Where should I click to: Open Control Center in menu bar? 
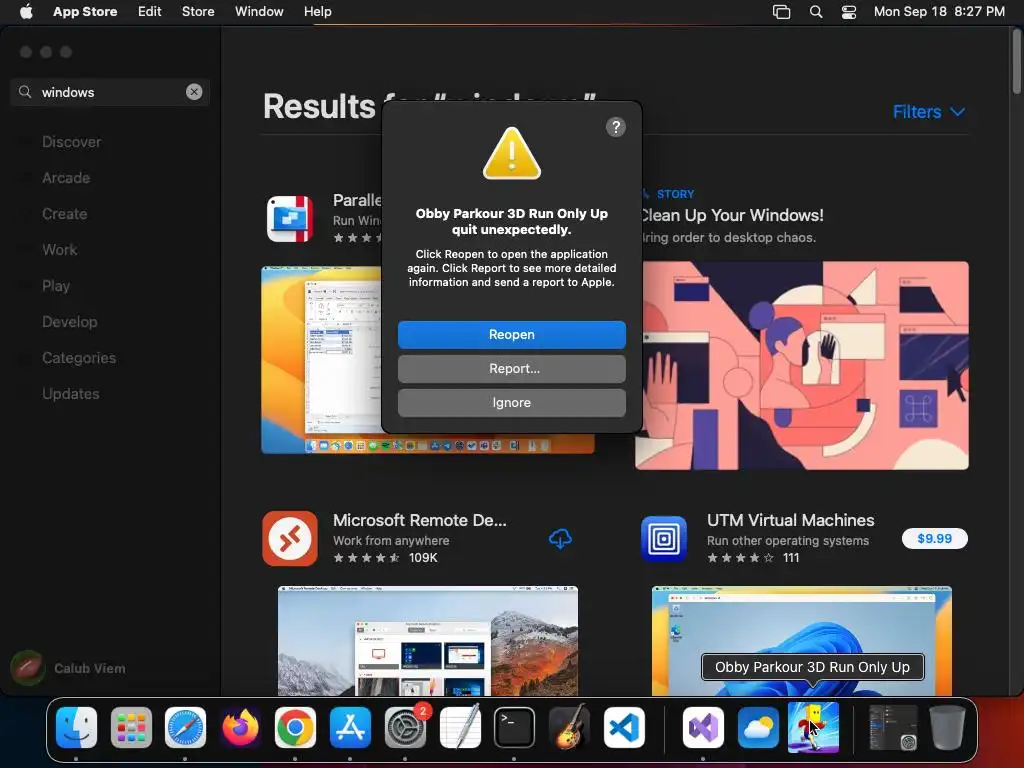(x=848, y=11)
